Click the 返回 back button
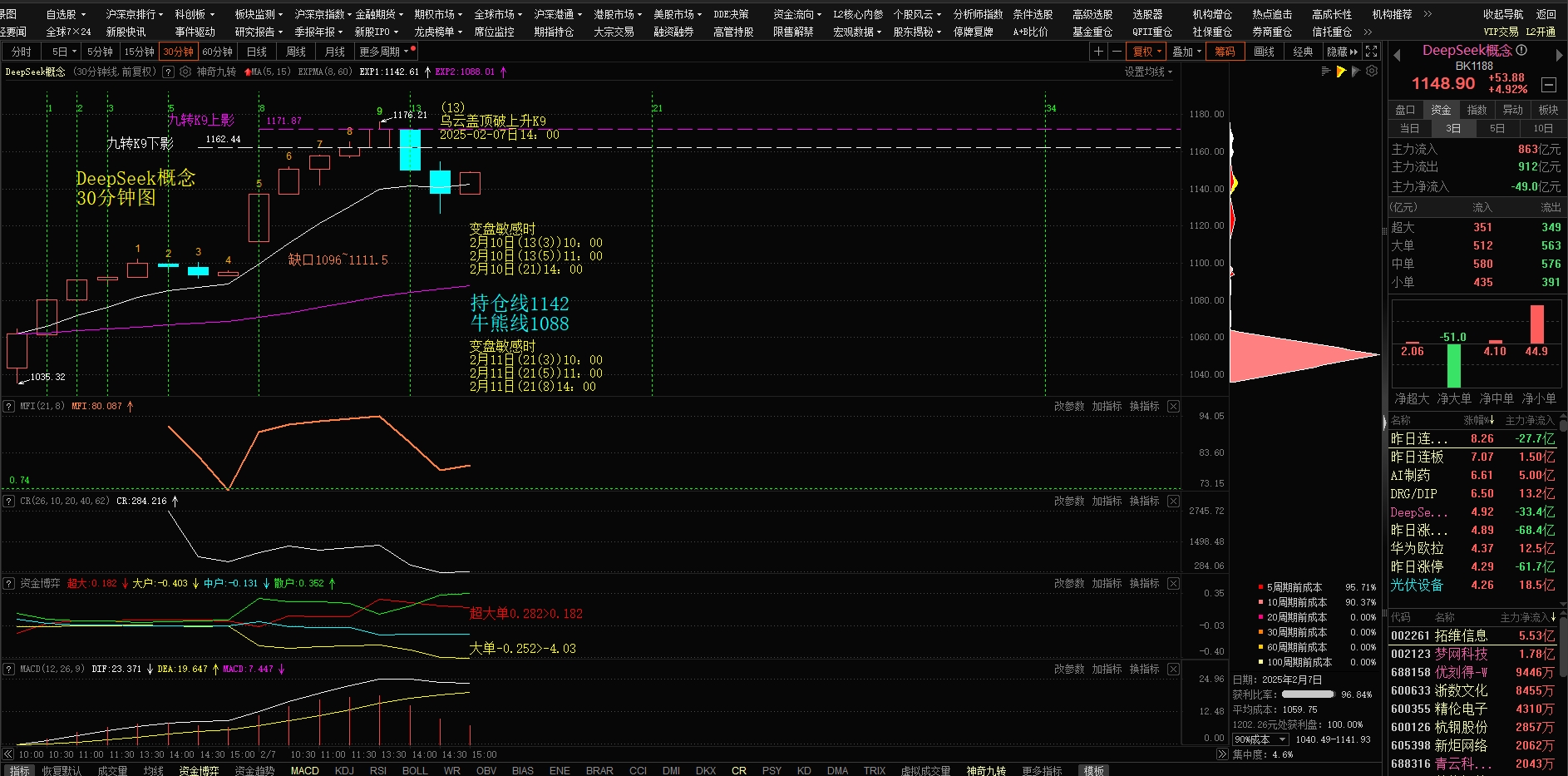The image size is (1568, 776). 1546,14
